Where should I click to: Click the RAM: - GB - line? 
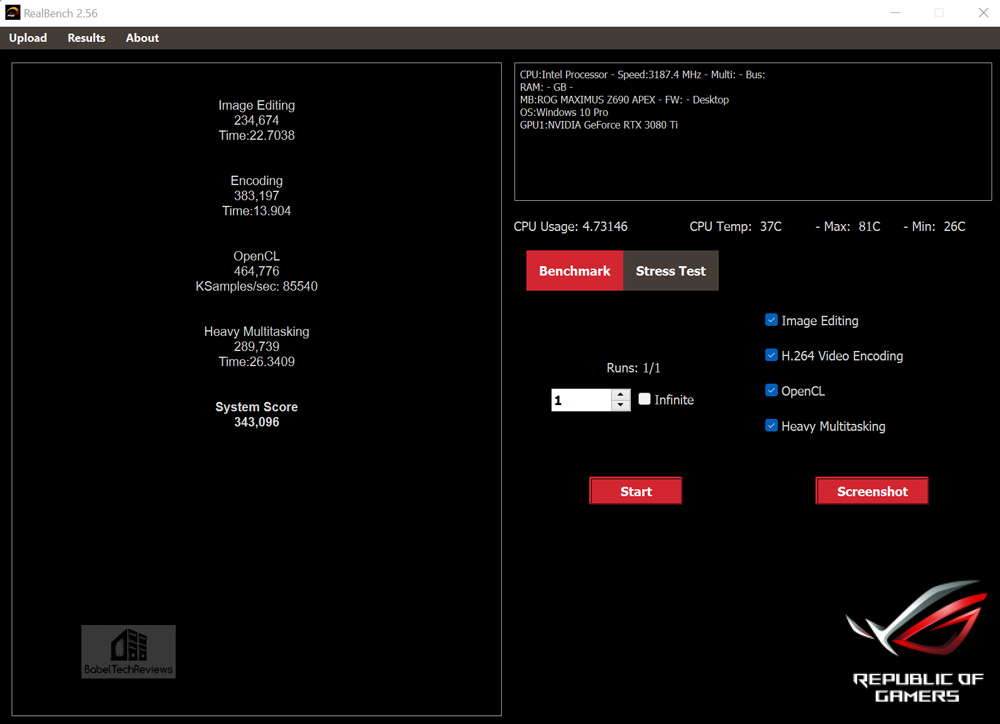(547, 87)
